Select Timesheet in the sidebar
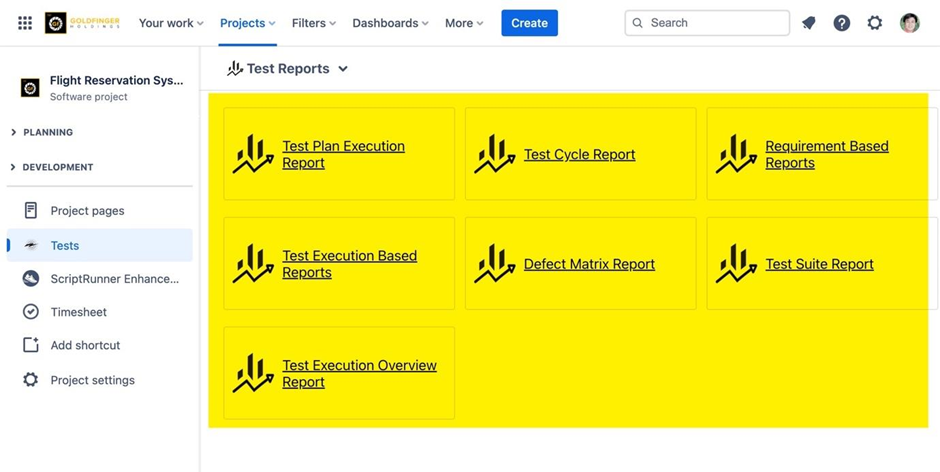This screenshot has height=472, width=940. (79, 312)
